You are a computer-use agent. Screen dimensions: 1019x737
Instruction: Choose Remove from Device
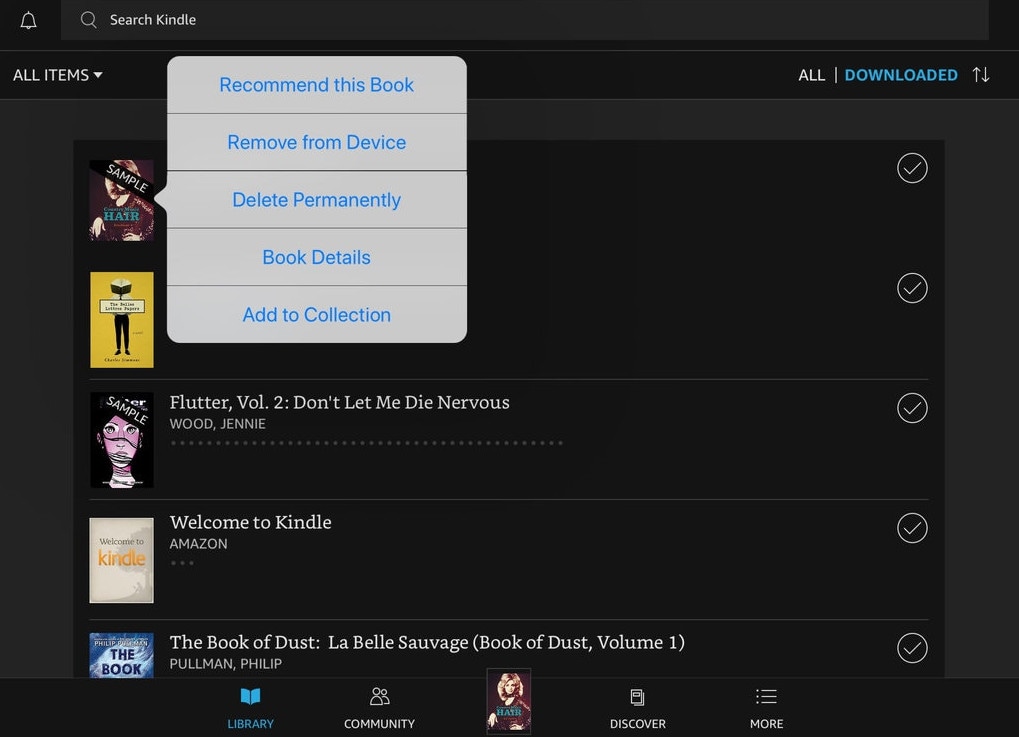tap(316, 142)
